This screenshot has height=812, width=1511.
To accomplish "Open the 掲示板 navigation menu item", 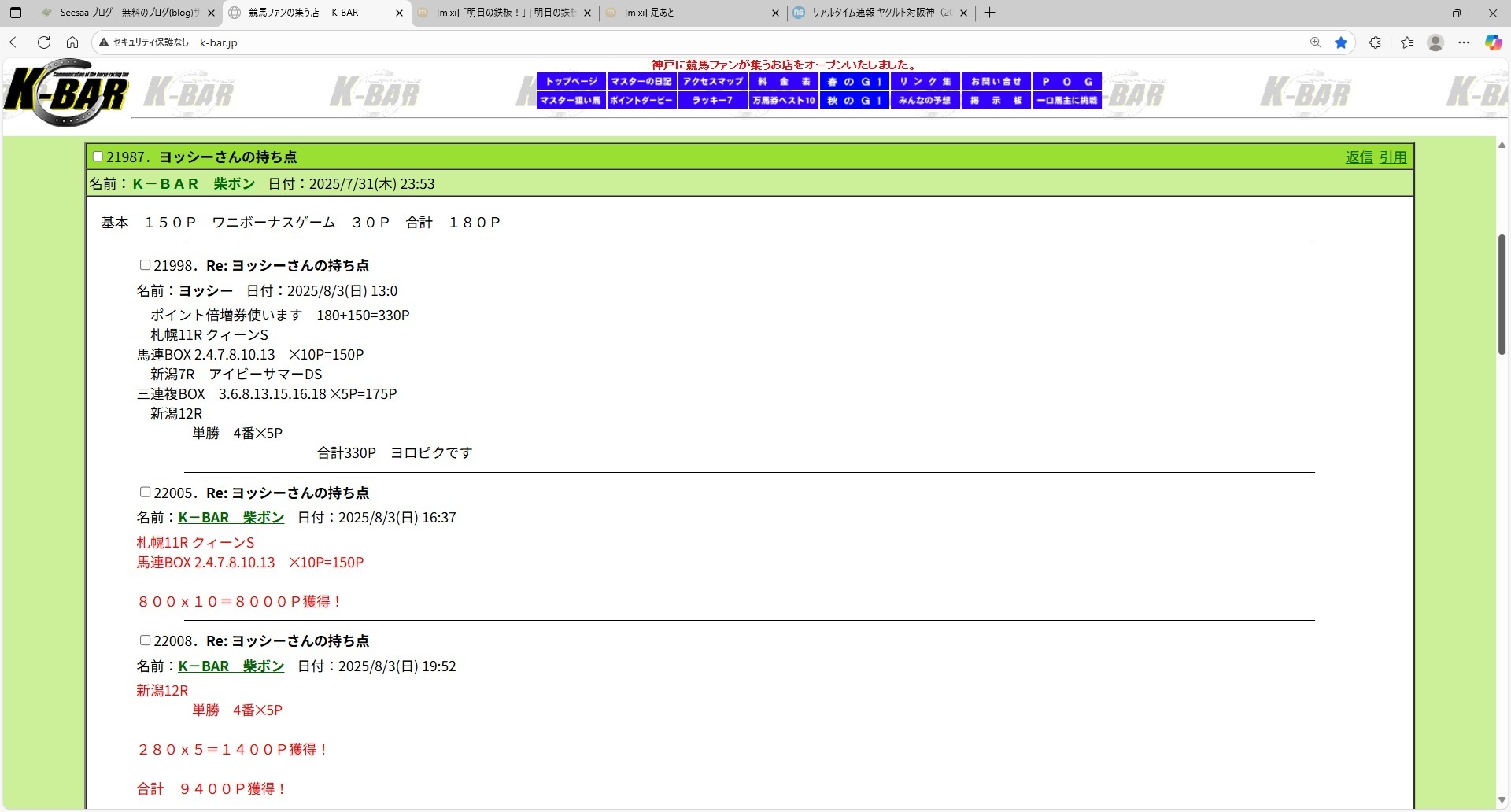I will coord(996,101).
